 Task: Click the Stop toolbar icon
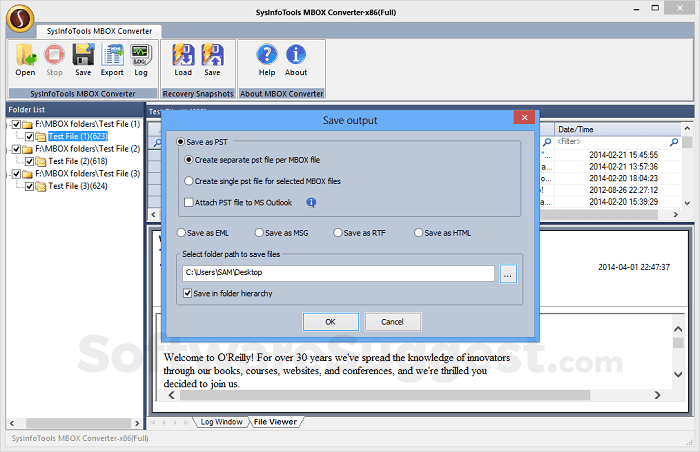click(x=54, y=55)
